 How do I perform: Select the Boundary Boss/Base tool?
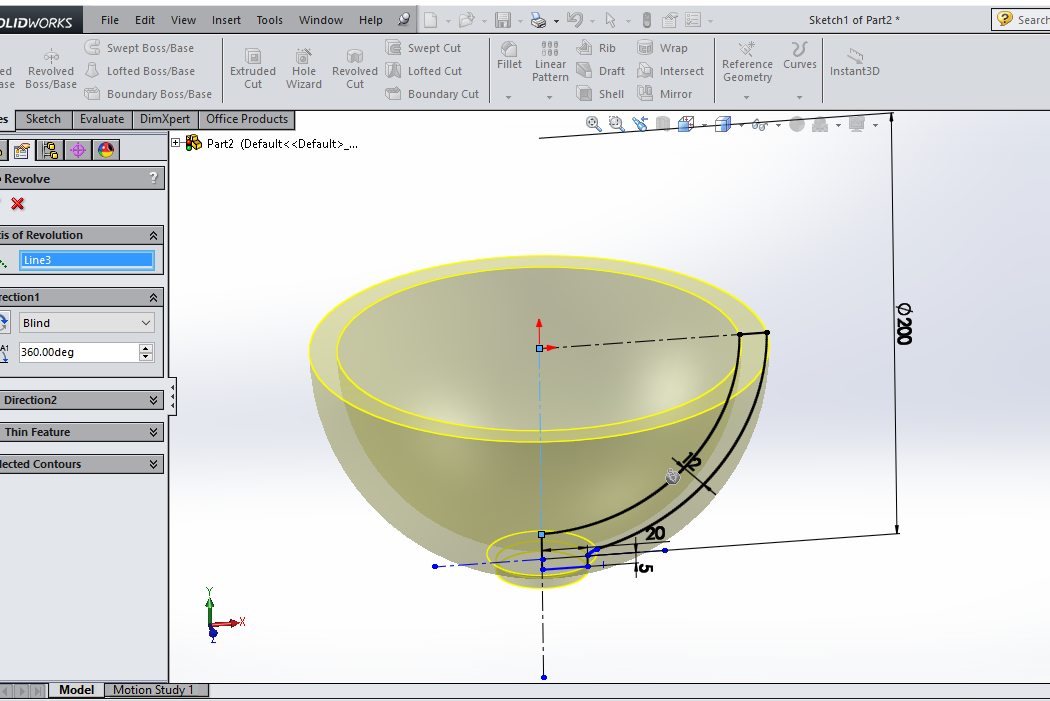coord(148,94)
